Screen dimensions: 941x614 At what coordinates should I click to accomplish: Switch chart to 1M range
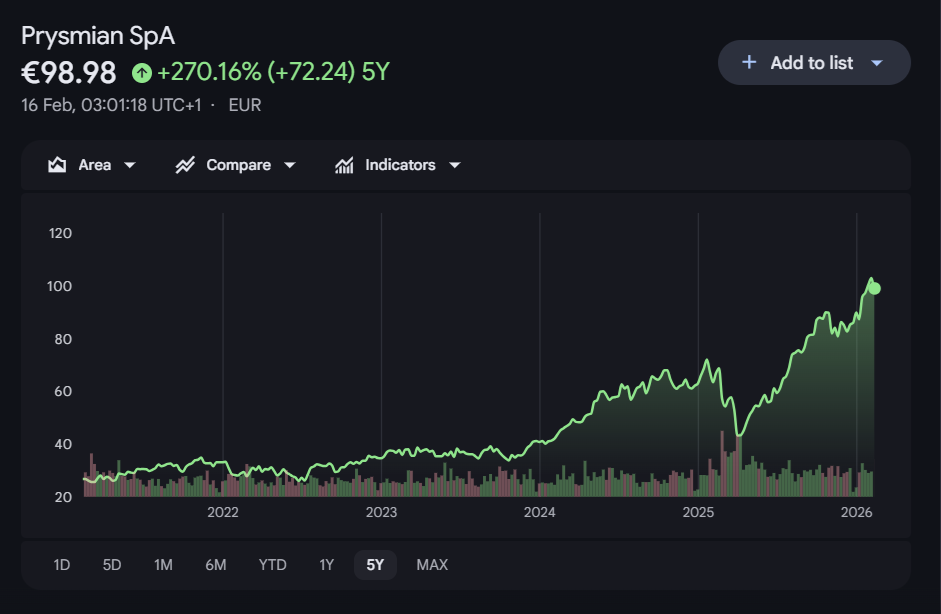coord(163,565)
